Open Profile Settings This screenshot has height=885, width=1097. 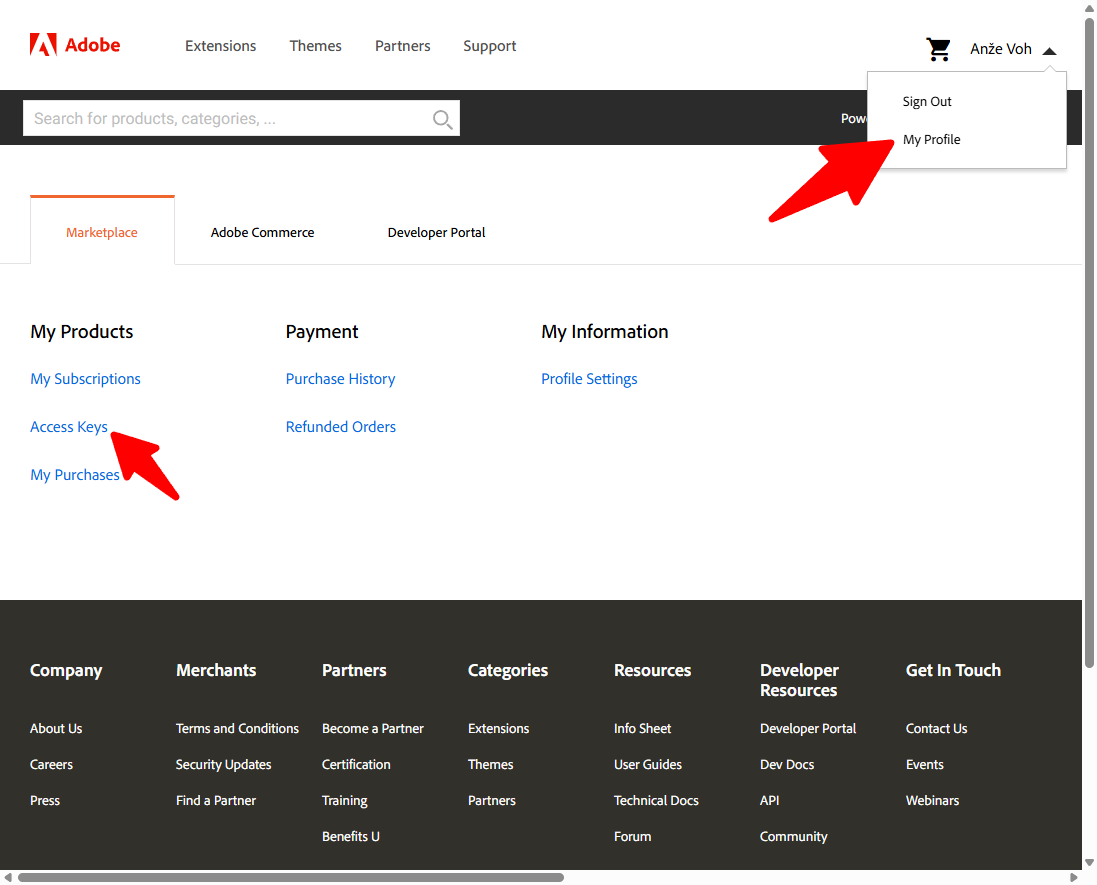point(589,378)
